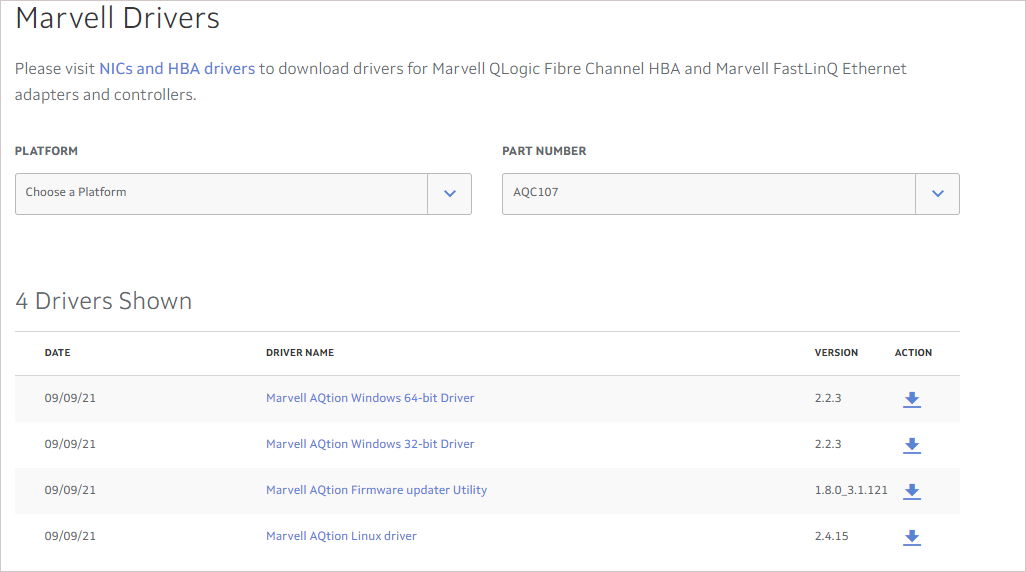Download the Firmware updater Utility
1026x572 pixels.
click(x=911, y=491)
